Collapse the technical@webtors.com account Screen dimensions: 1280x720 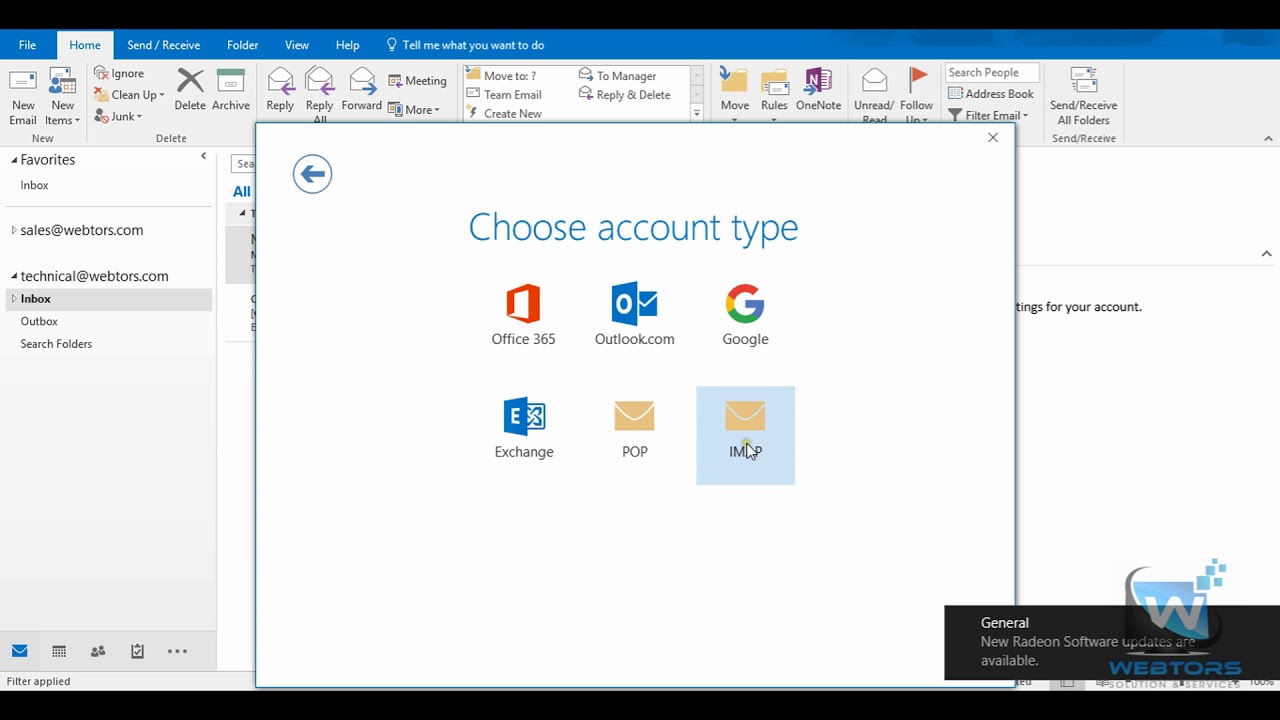tap(14, 276)
